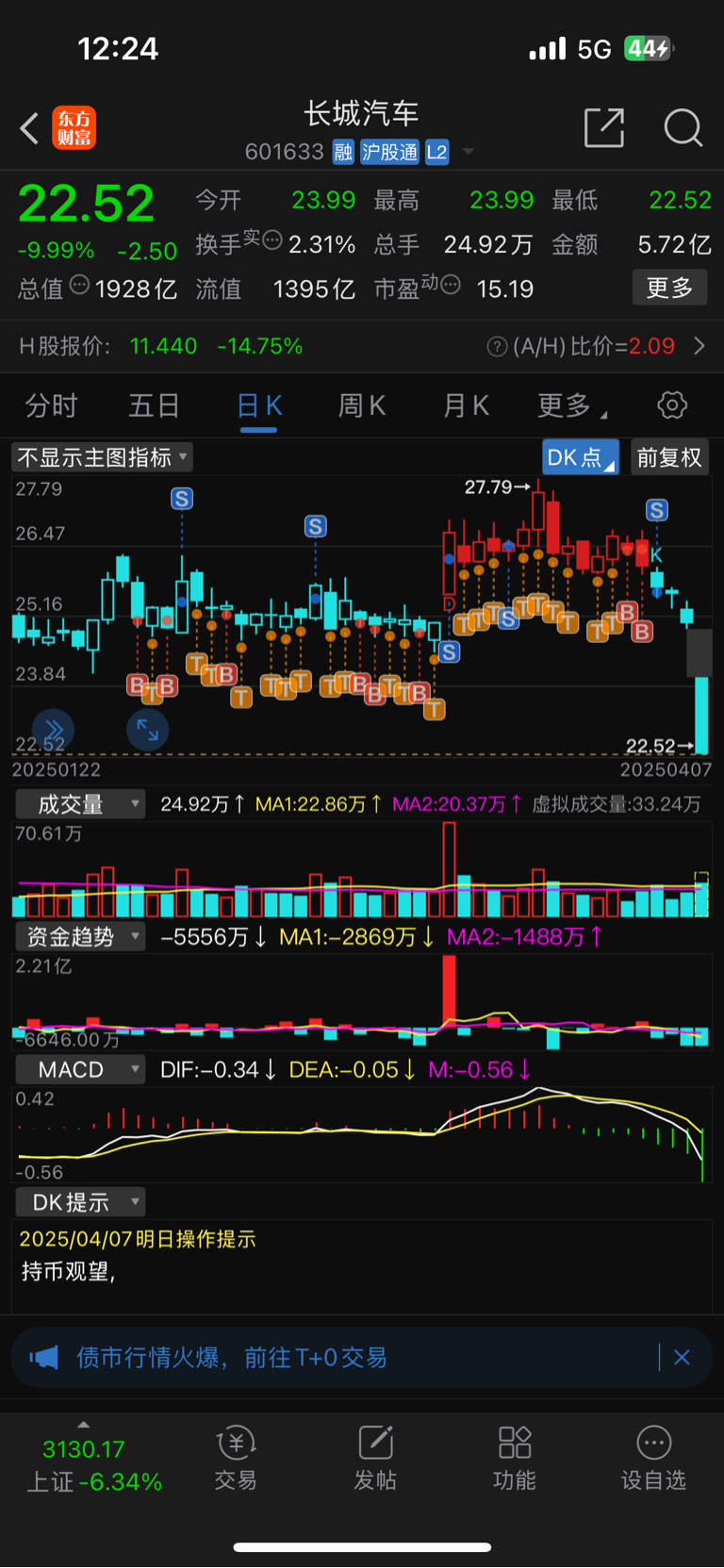Screen dimensions: 724x1568
Task: Tap the 市盈 value 15.19
Action: click(505, 289)
